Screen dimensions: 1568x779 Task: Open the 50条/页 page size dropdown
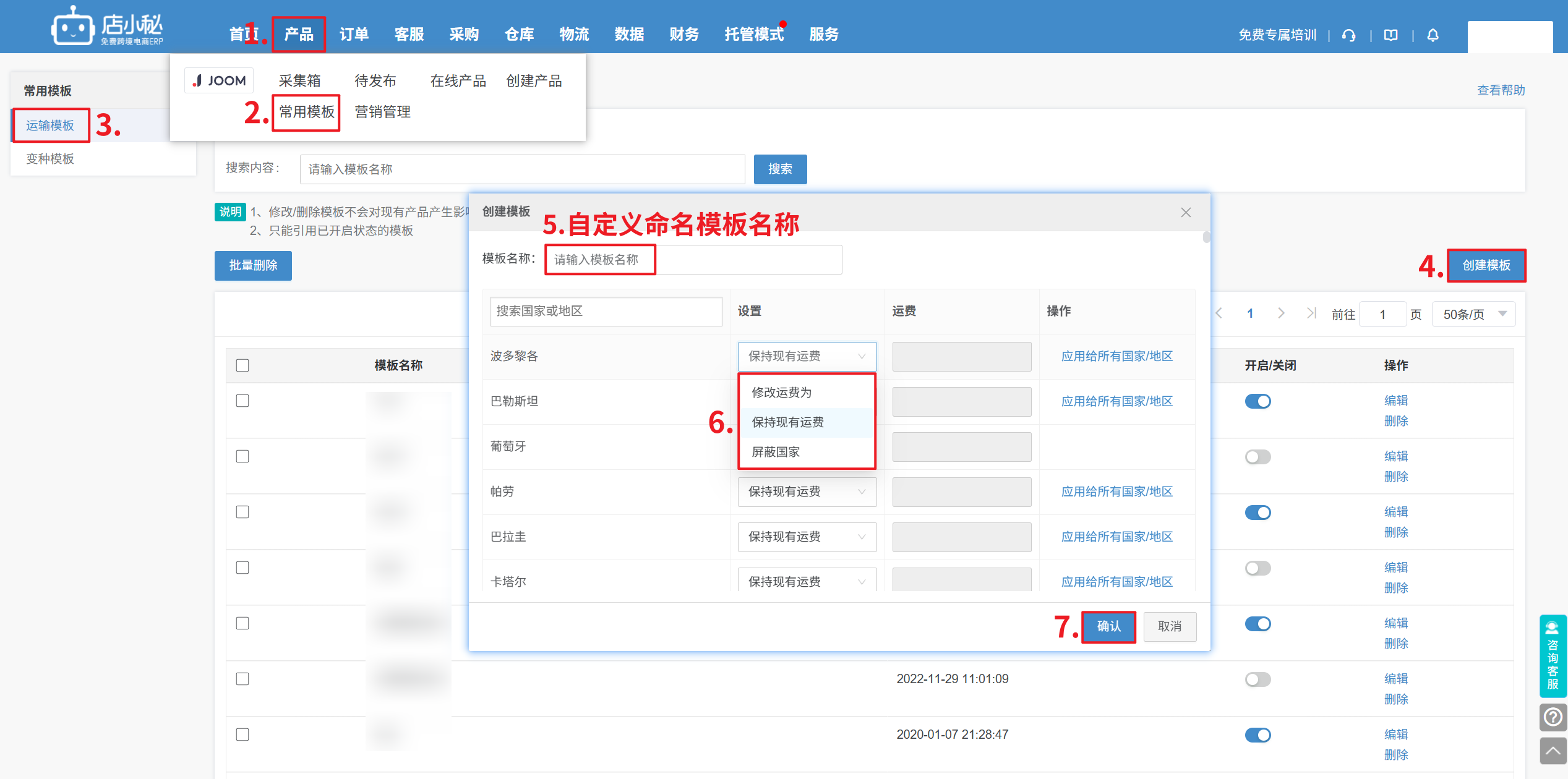[1473, 314]
